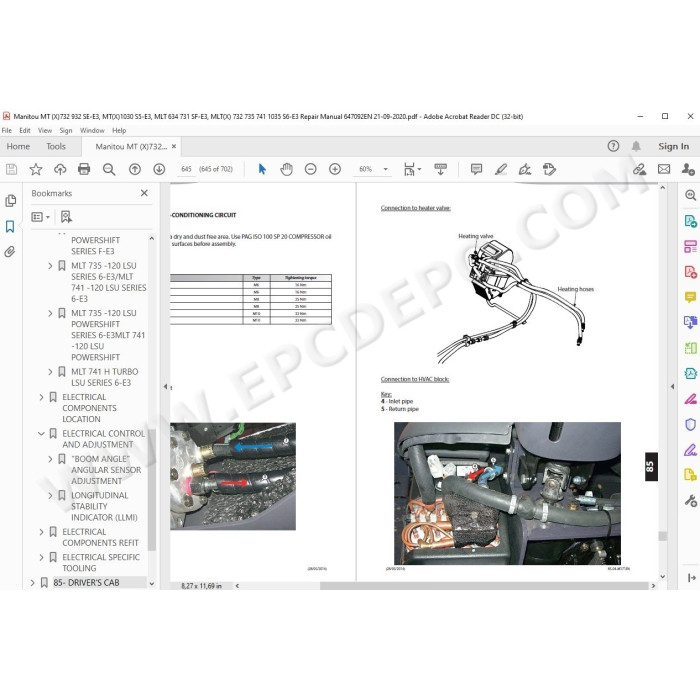
Task: Go to previous page arrow
Action: tap(135, 169)
